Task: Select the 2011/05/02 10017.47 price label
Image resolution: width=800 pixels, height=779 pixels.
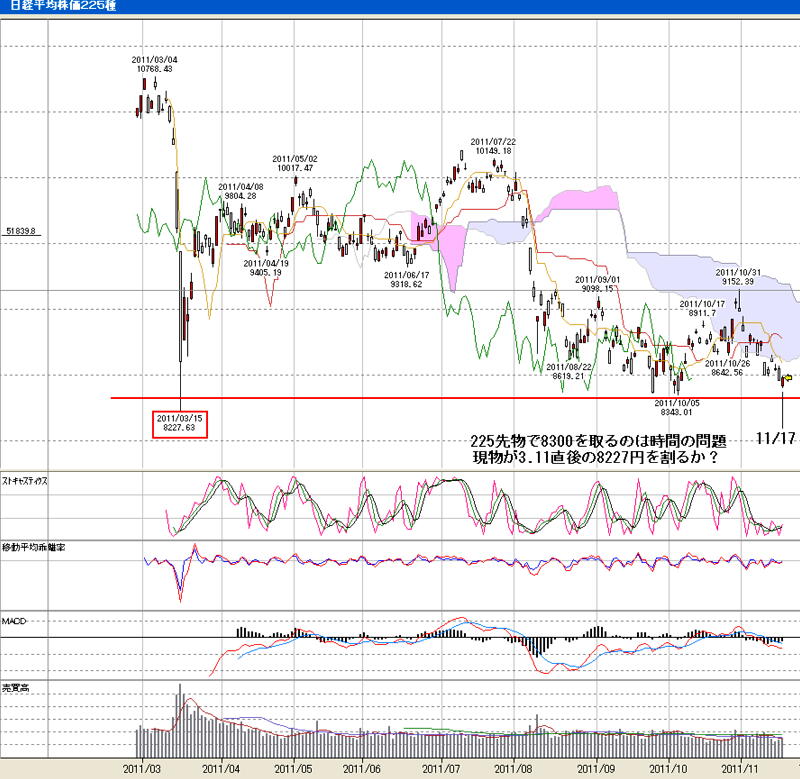Action: click(294, 163)
